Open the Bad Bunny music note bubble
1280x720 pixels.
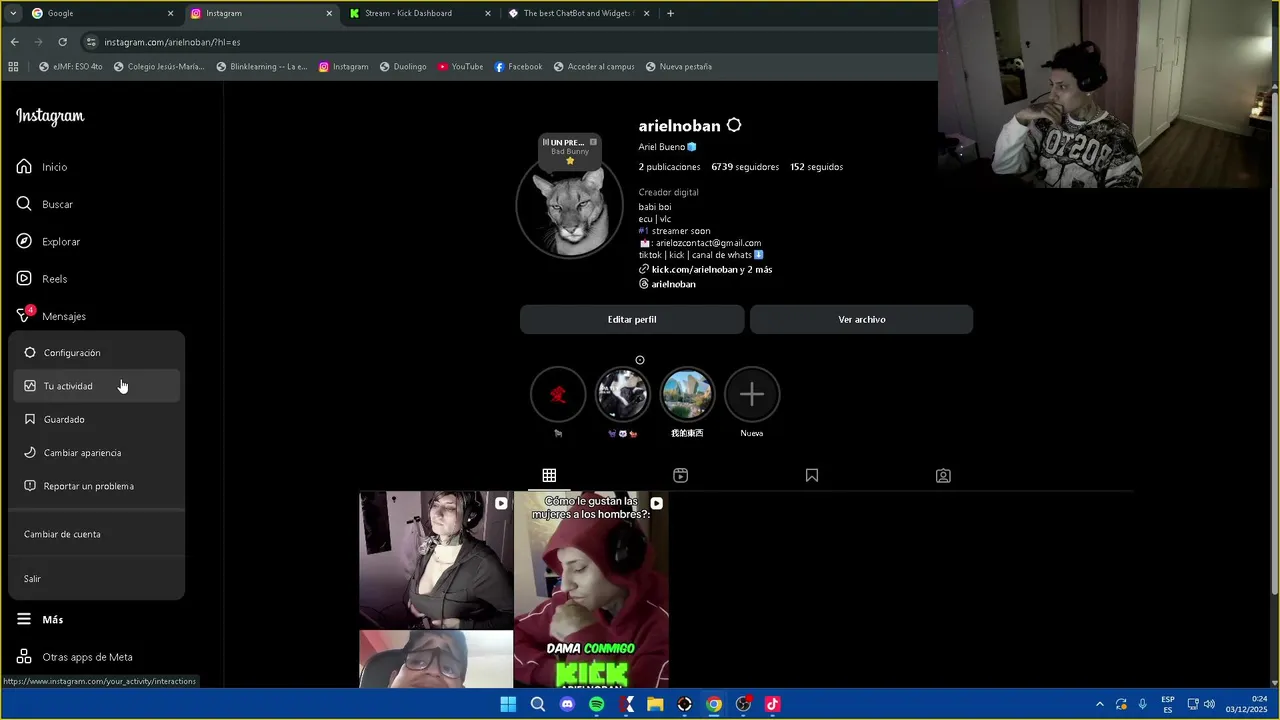coord(570,150)
